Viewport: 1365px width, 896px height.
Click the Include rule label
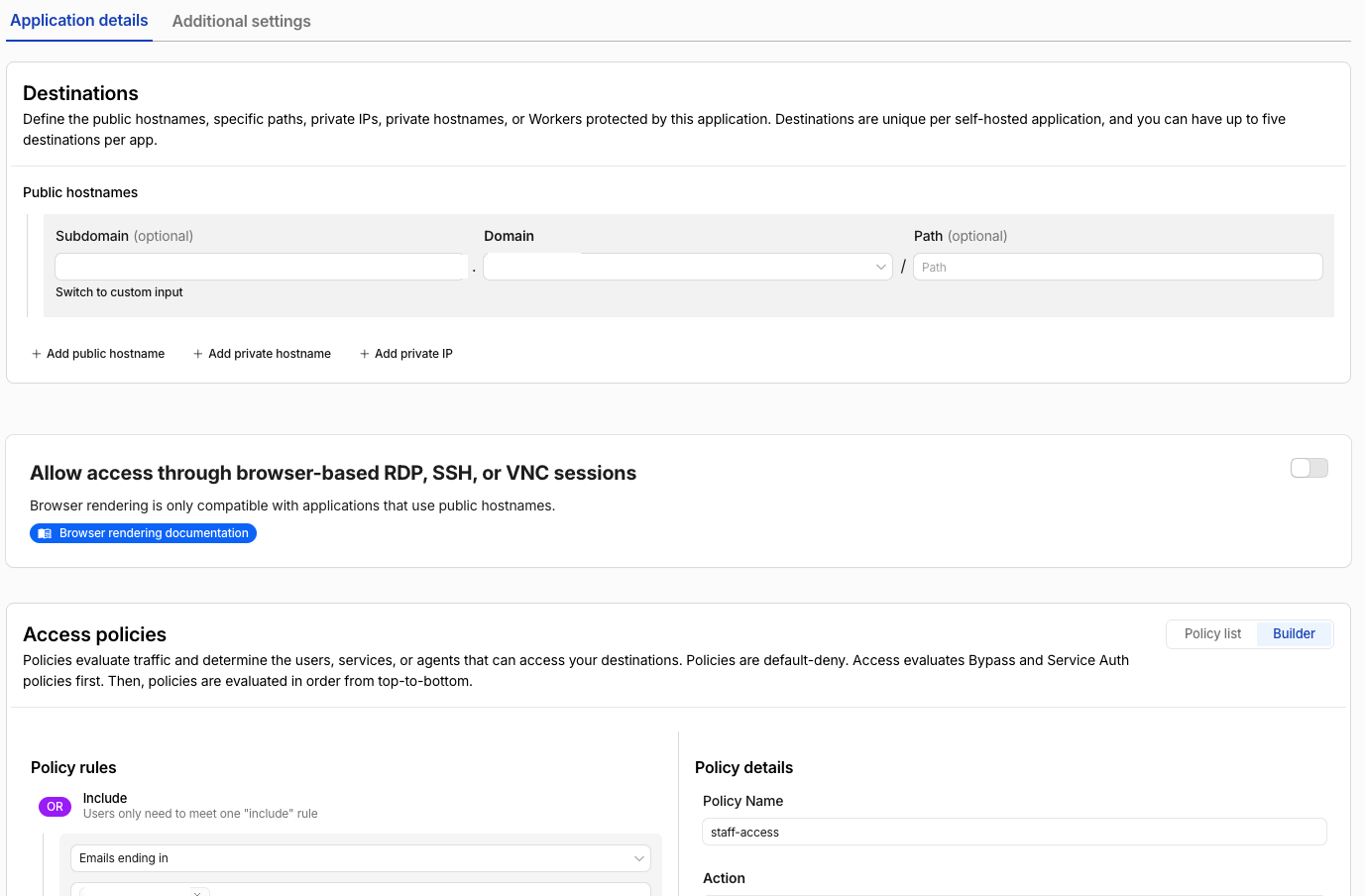tap(105, 798)
